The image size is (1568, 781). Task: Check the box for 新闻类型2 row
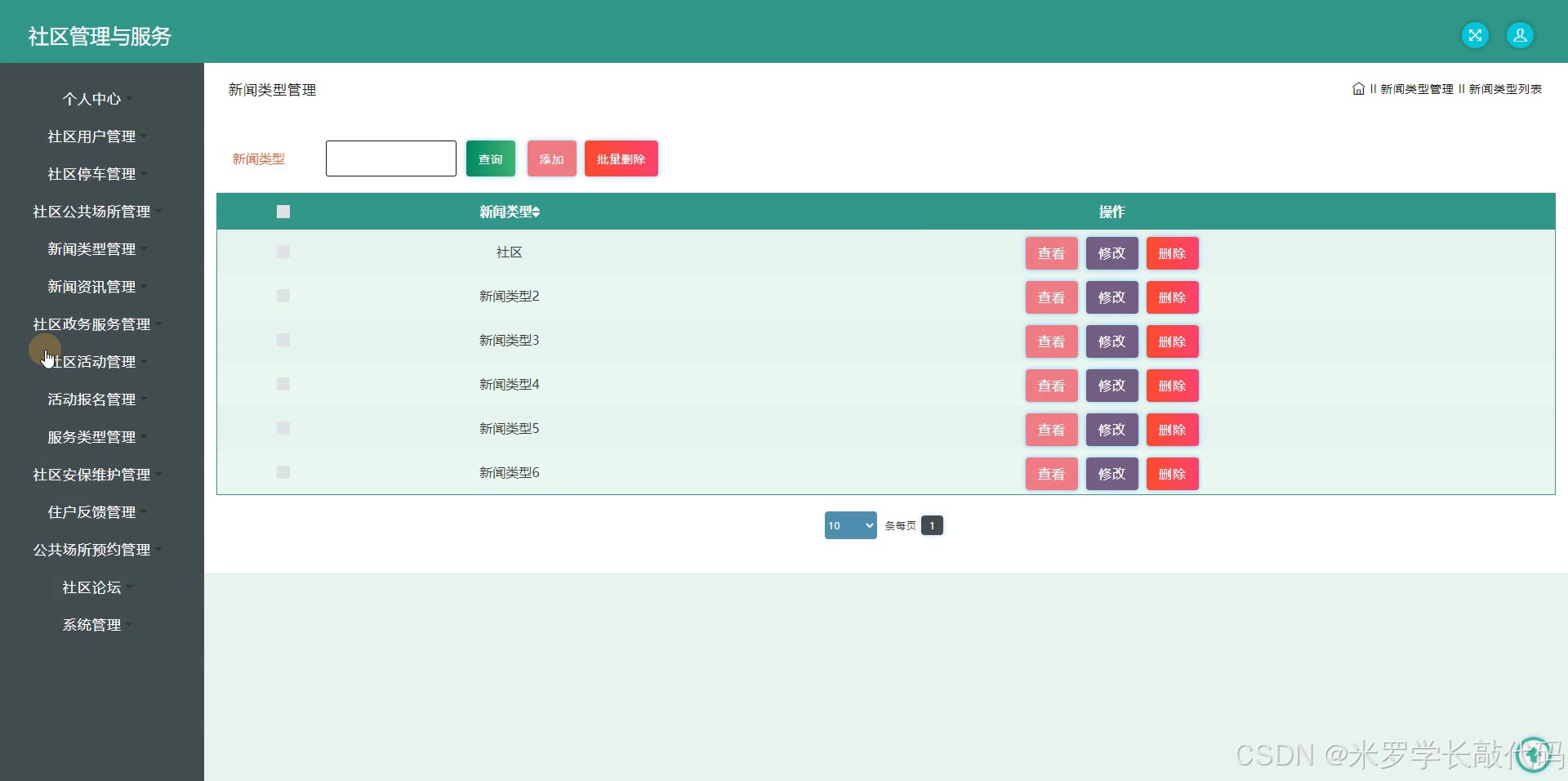pyautogui.click(x=283, y=296)
